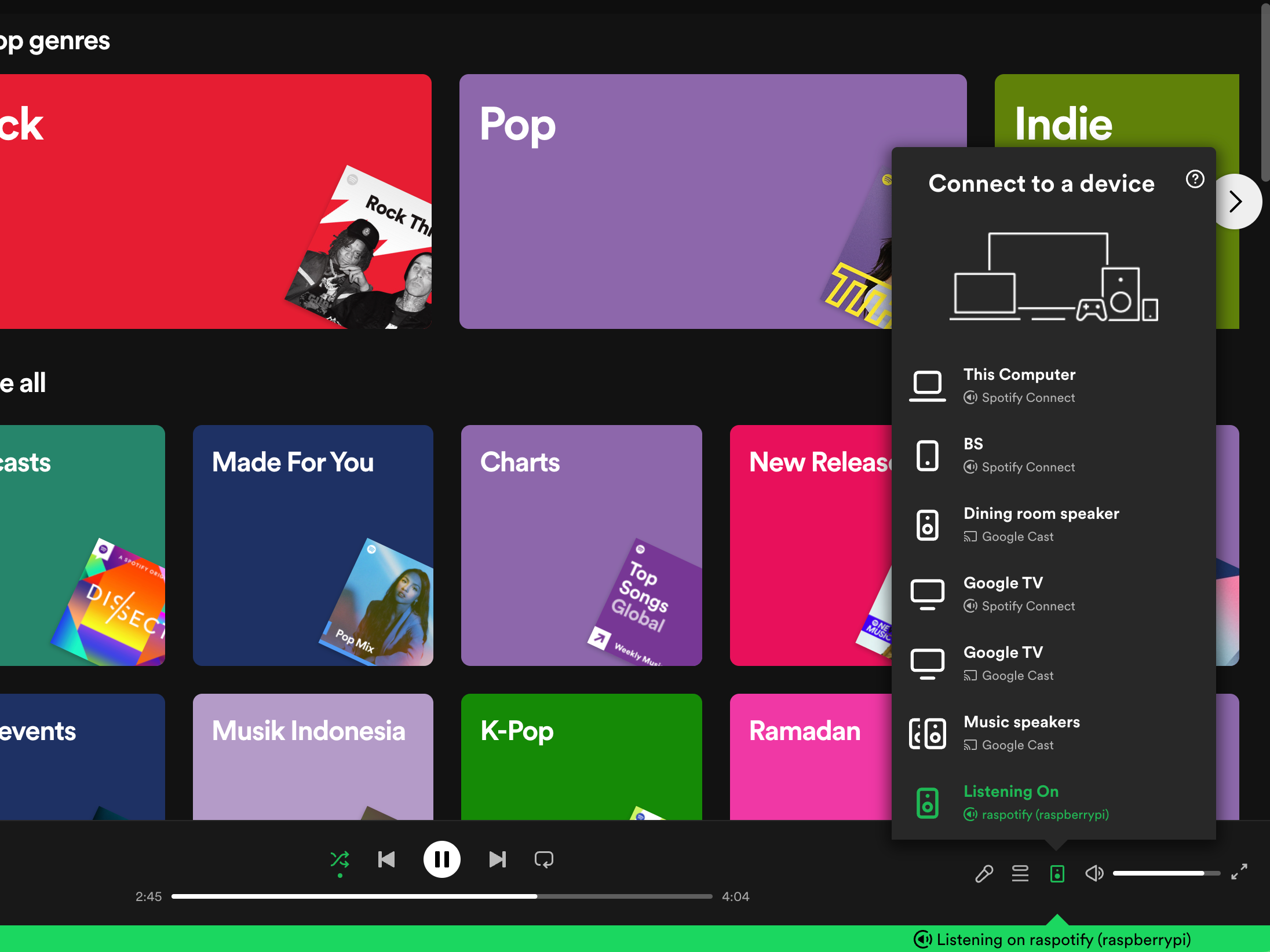Mute the volume speaker icon
1270x952 pixels.
coord(1094,873)
